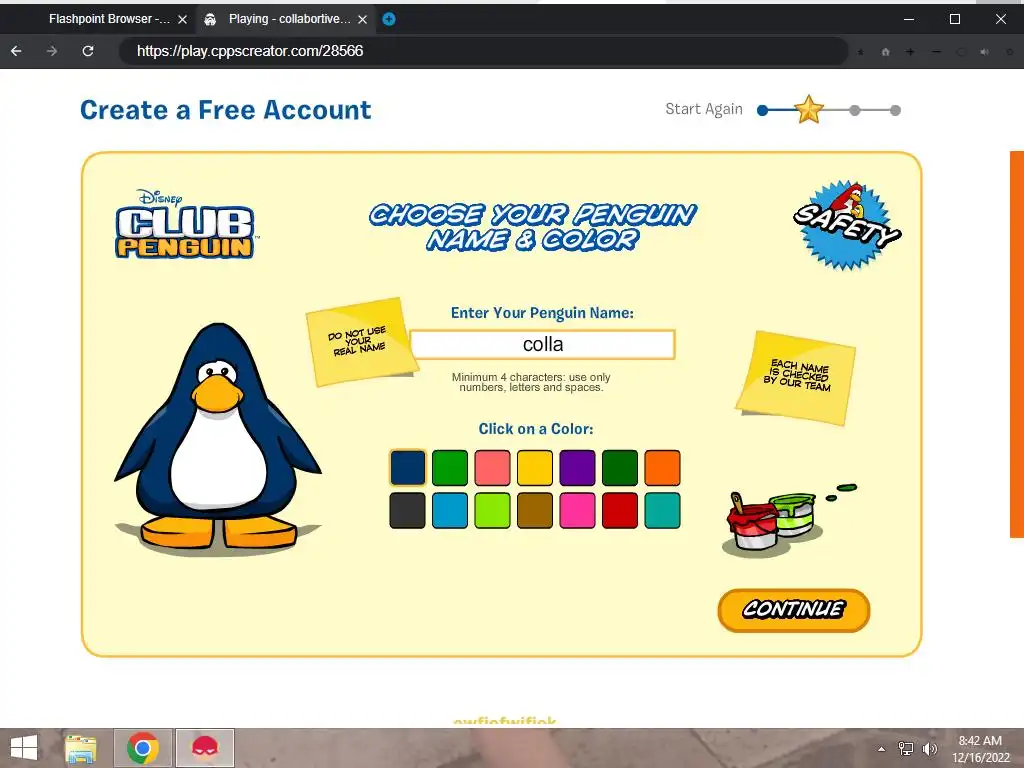Viewport: 1024px width, 768px height.
Task: Click the browser forward arrow
Action: (52, 51)
